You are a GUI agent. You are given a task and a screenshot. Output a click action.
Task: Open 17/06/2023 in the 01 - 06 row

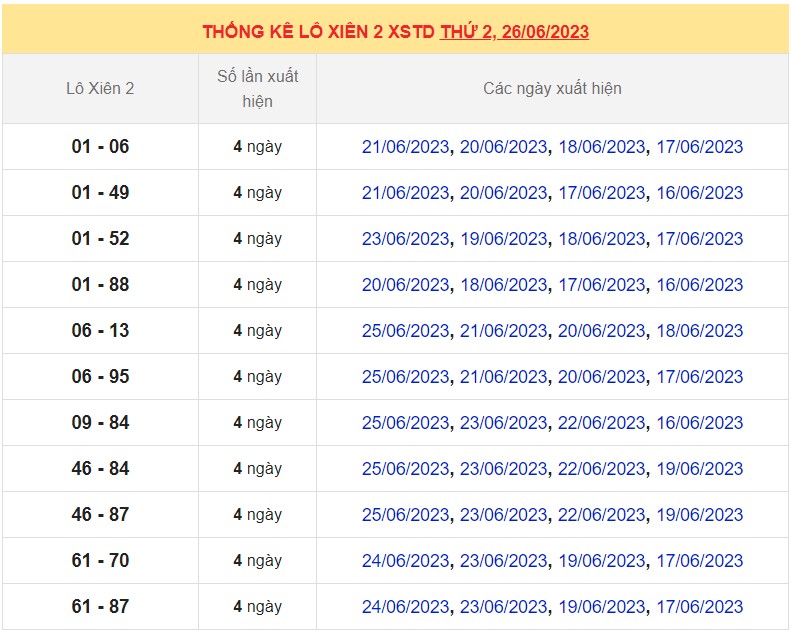(x=699, y=147)
